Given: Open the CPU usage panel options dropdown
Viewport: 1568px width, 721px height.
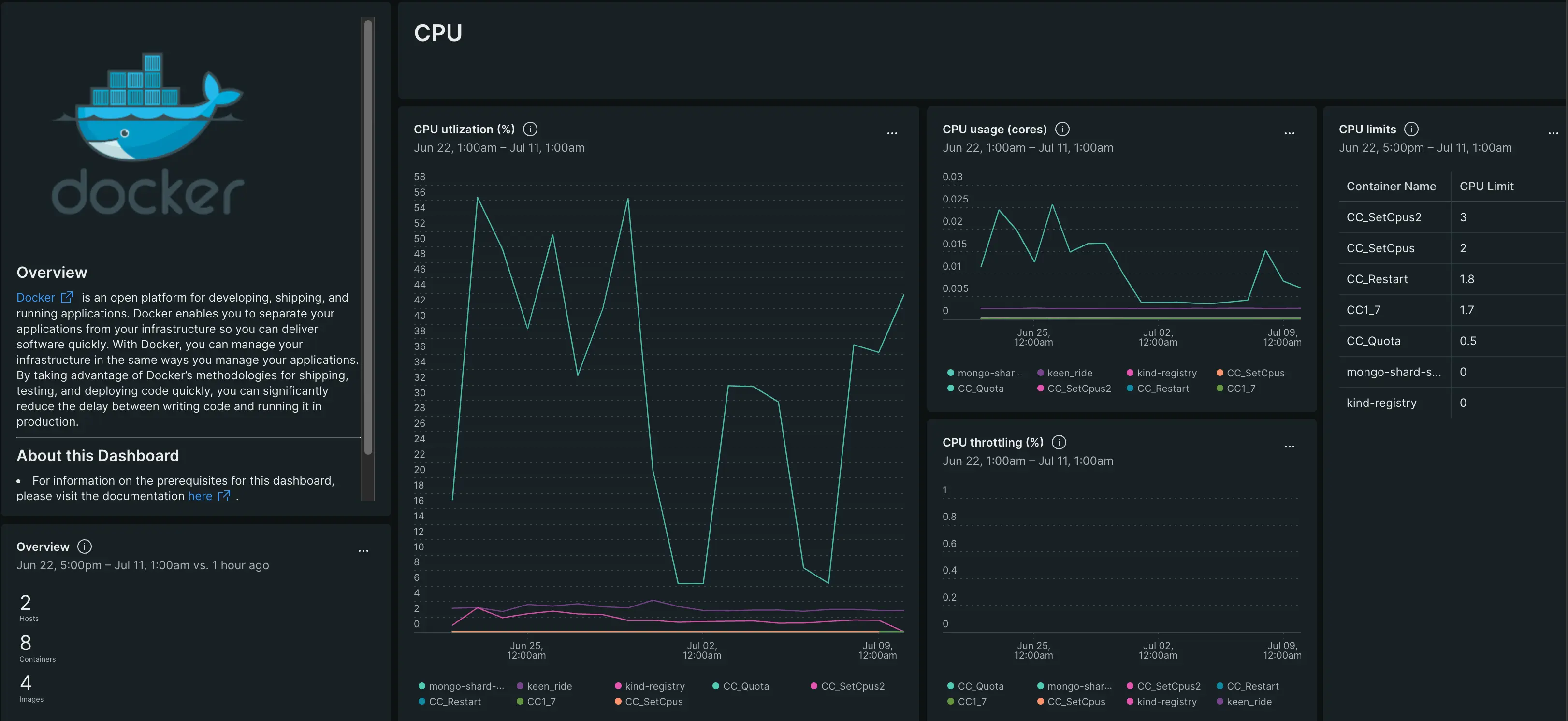Looking at the screenshot, I should tap(1290, 132).
